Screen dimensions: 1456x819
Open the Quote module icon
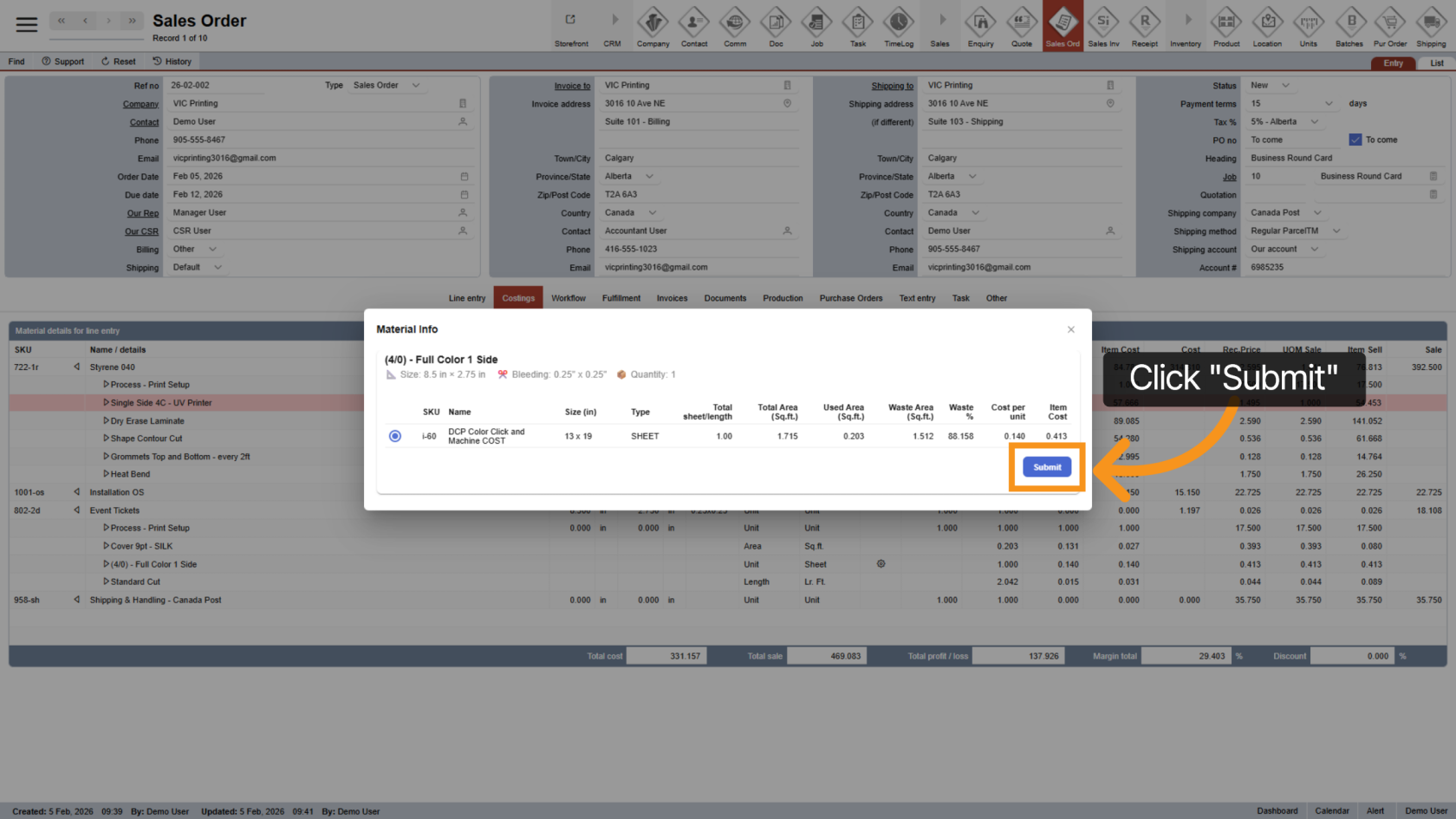(x=1022, y=26)
